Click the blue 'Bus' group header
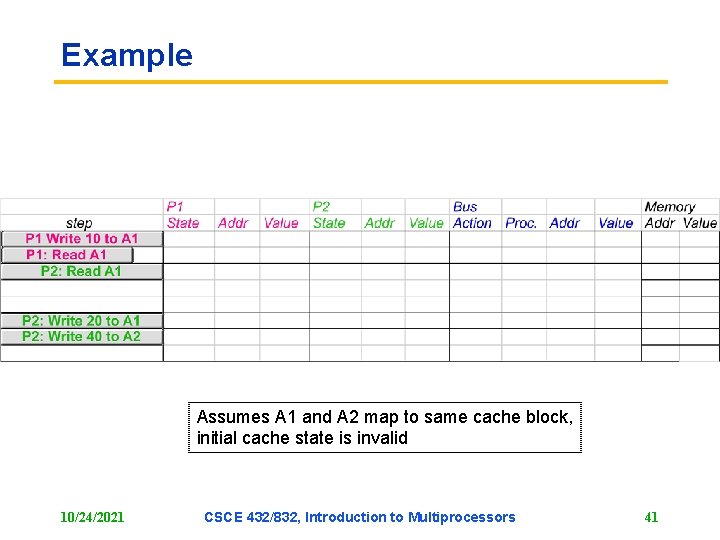The image size is (720, 540). tap(465, 207)
